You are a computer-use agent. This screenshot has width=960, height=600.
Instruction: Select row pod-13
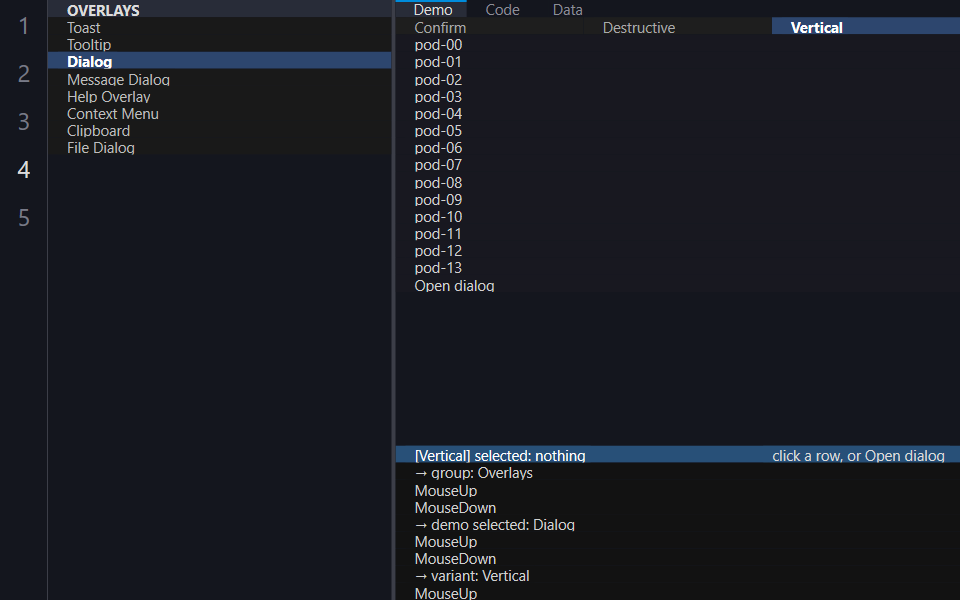tap(678, 268)
